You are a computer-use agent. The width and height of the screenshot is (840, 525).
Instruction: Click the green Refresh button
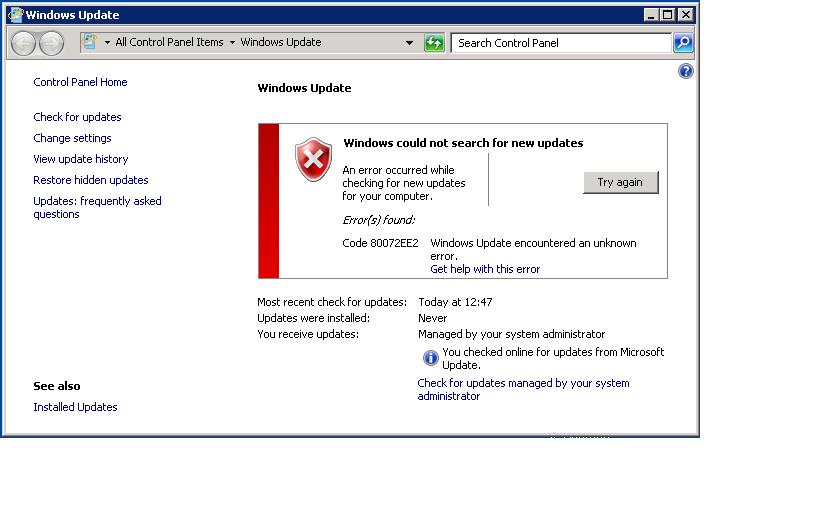tap(434, 42)
